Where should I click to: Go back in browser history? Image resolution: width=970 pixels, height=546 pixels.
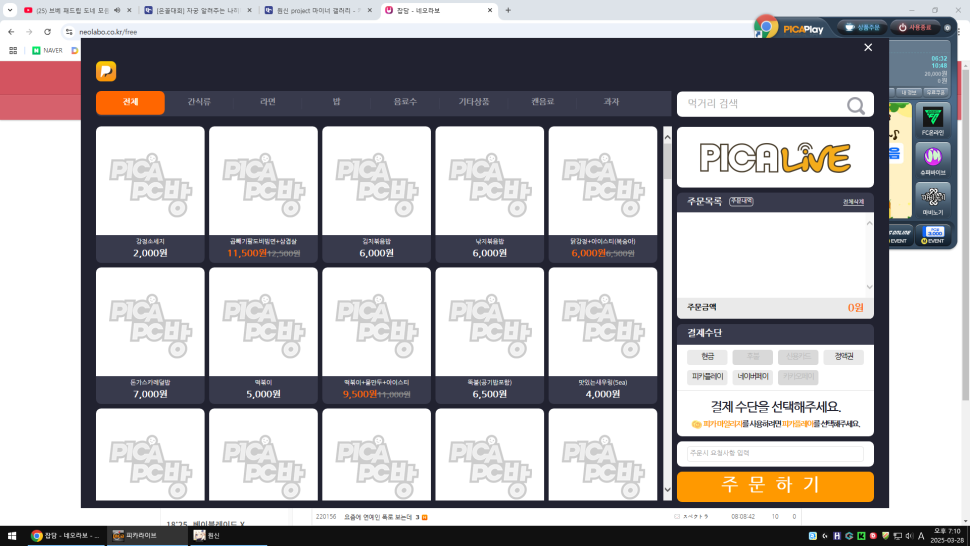click(x=11, y=32)
